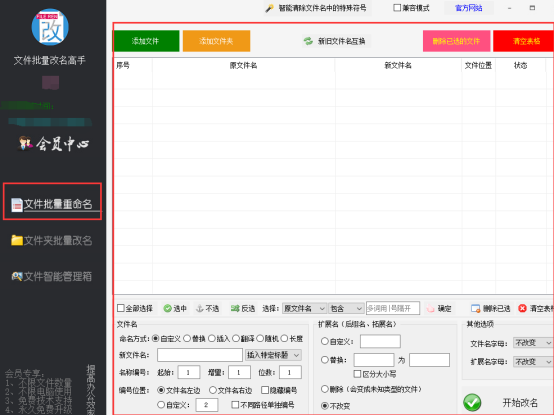Select 随机 naming method radio
Image resolution: width=554 pixels, height=416 pixels.
260,339
